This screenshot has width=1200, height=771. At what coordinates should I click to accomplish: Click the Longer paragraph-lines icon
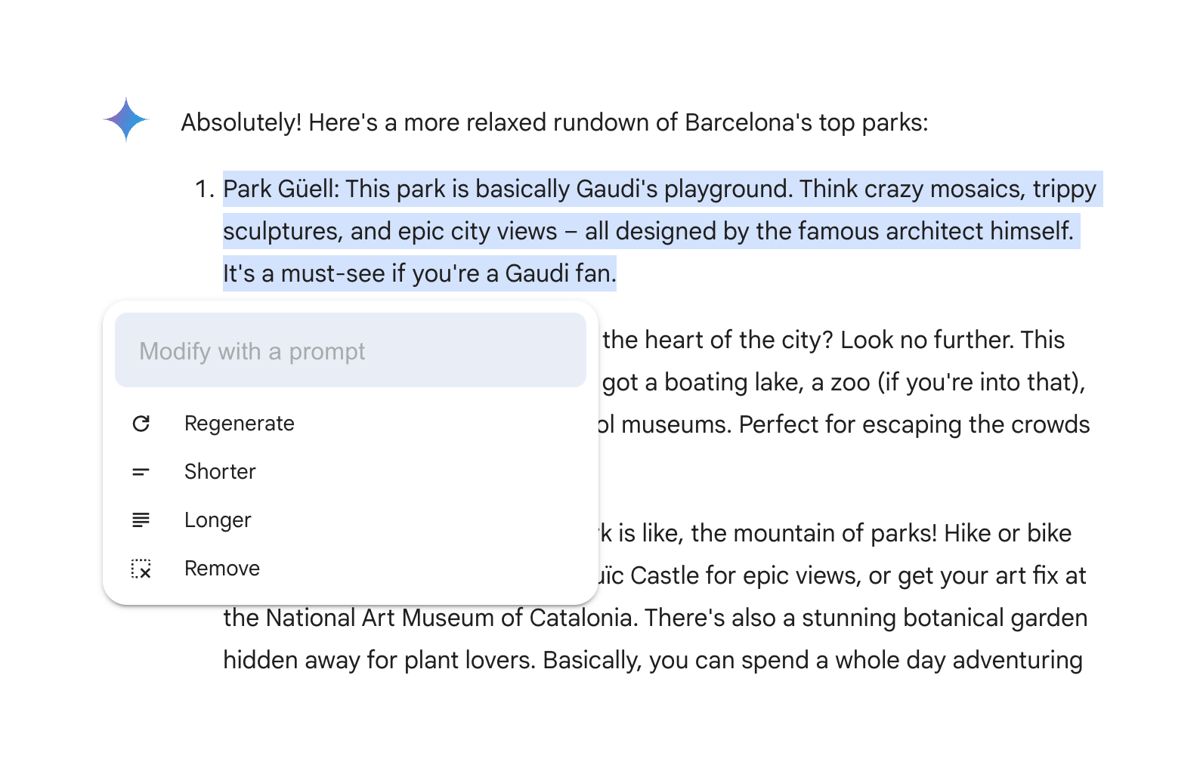141,520
